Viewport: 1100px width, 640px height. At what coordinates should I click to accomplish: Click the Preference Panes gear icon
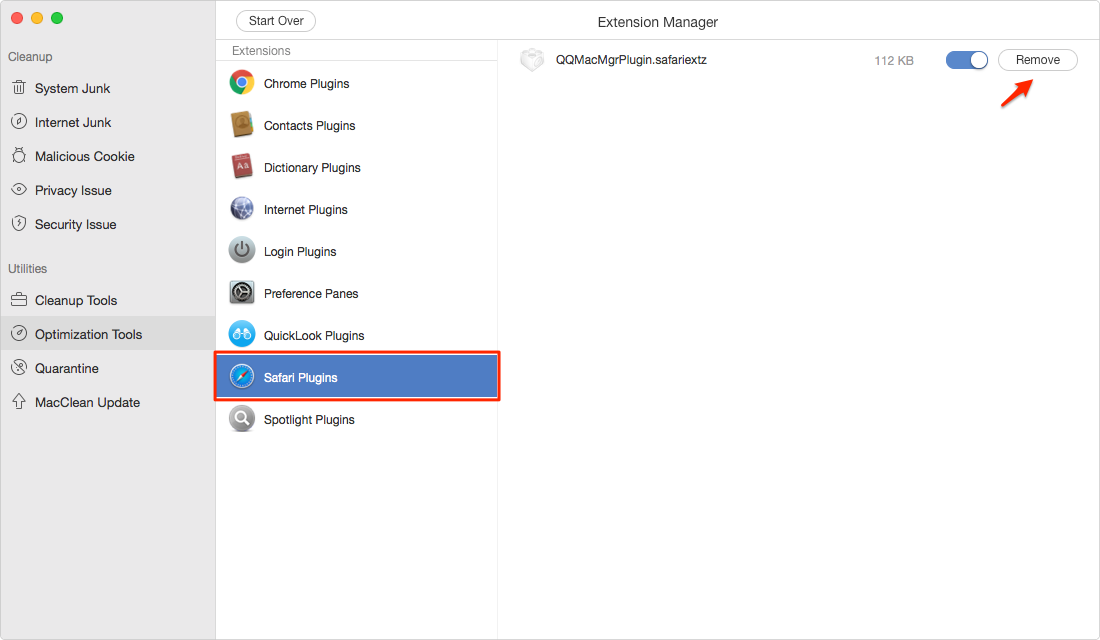point(242,293)
